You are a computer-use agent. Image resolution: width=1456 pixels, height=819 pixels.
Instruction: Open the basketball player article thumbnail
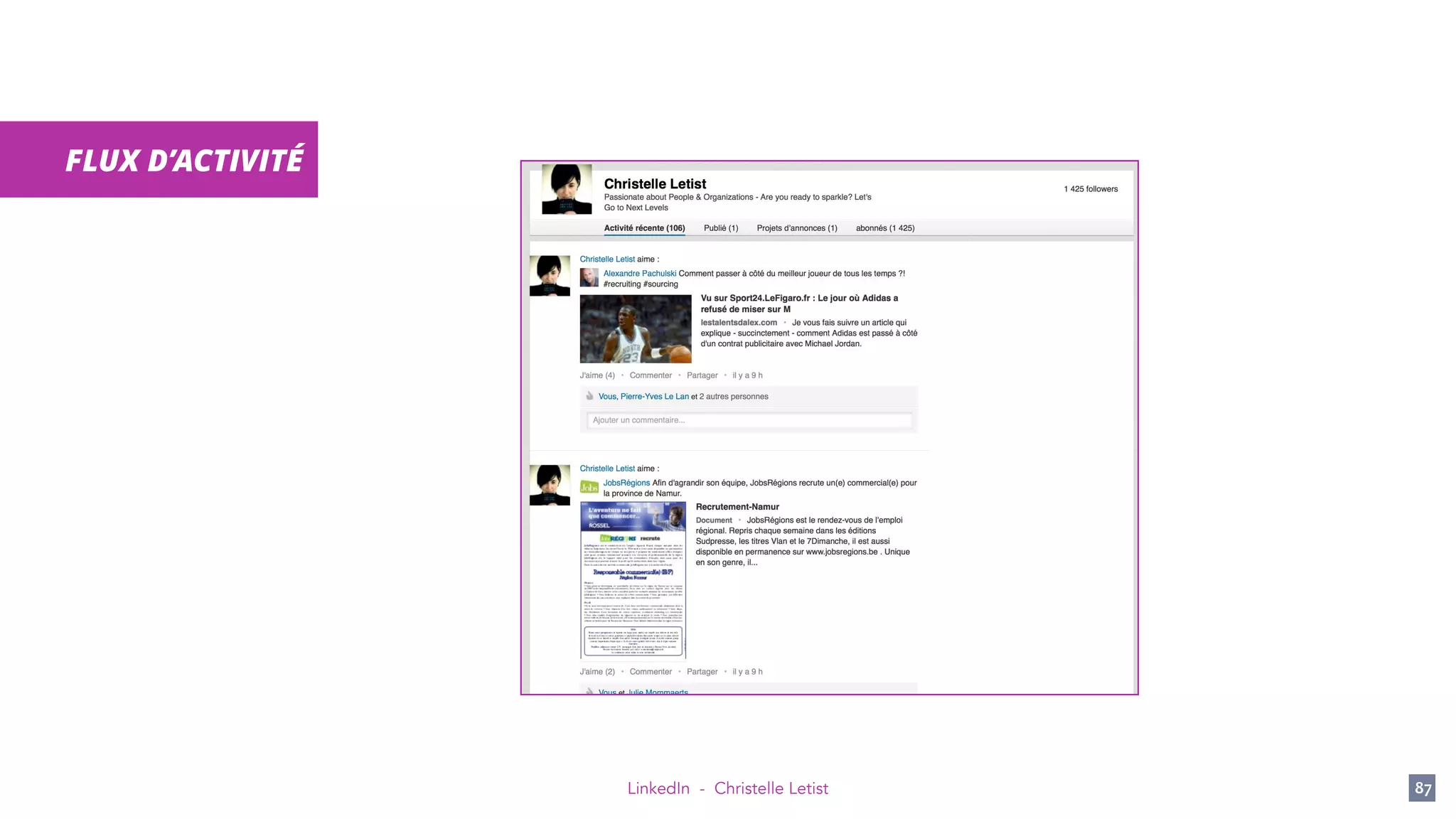tap(636, 329)
